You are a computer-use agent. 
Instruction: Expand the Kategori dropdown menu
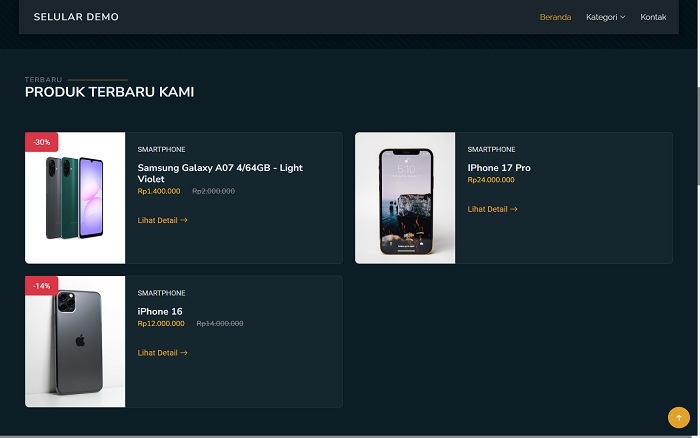pos(605,17)
